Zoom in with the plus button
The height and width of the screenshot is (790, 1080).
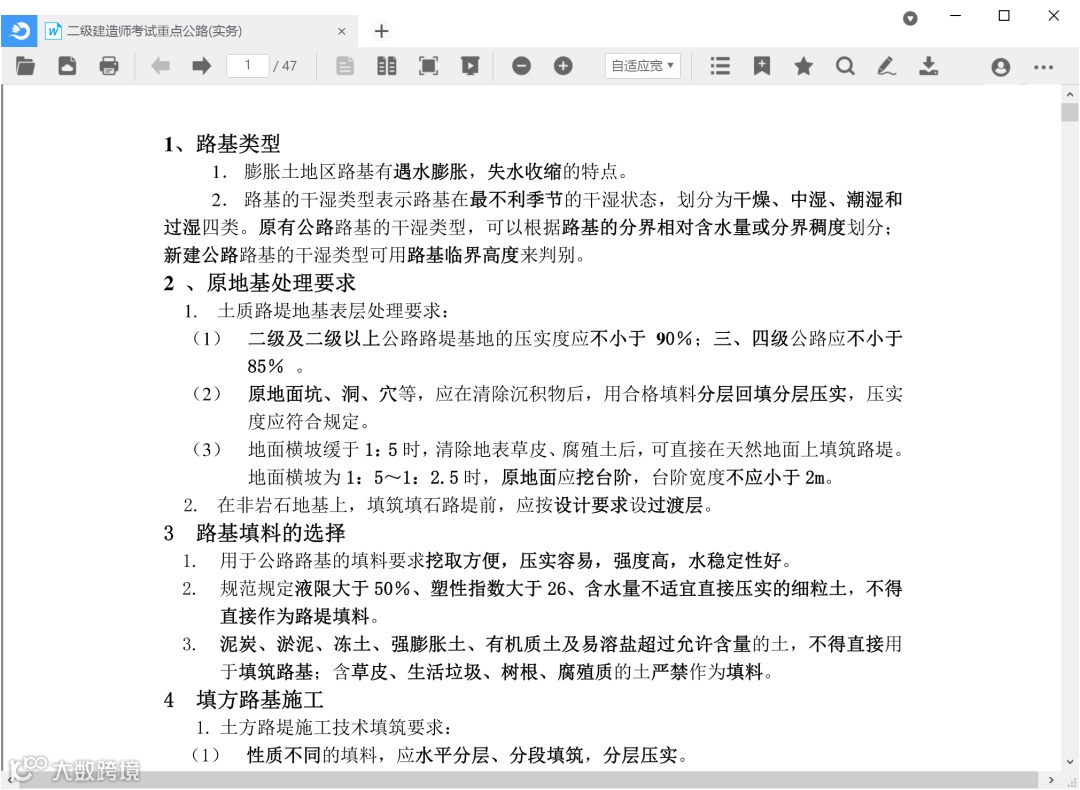click(x=563, y=66)
